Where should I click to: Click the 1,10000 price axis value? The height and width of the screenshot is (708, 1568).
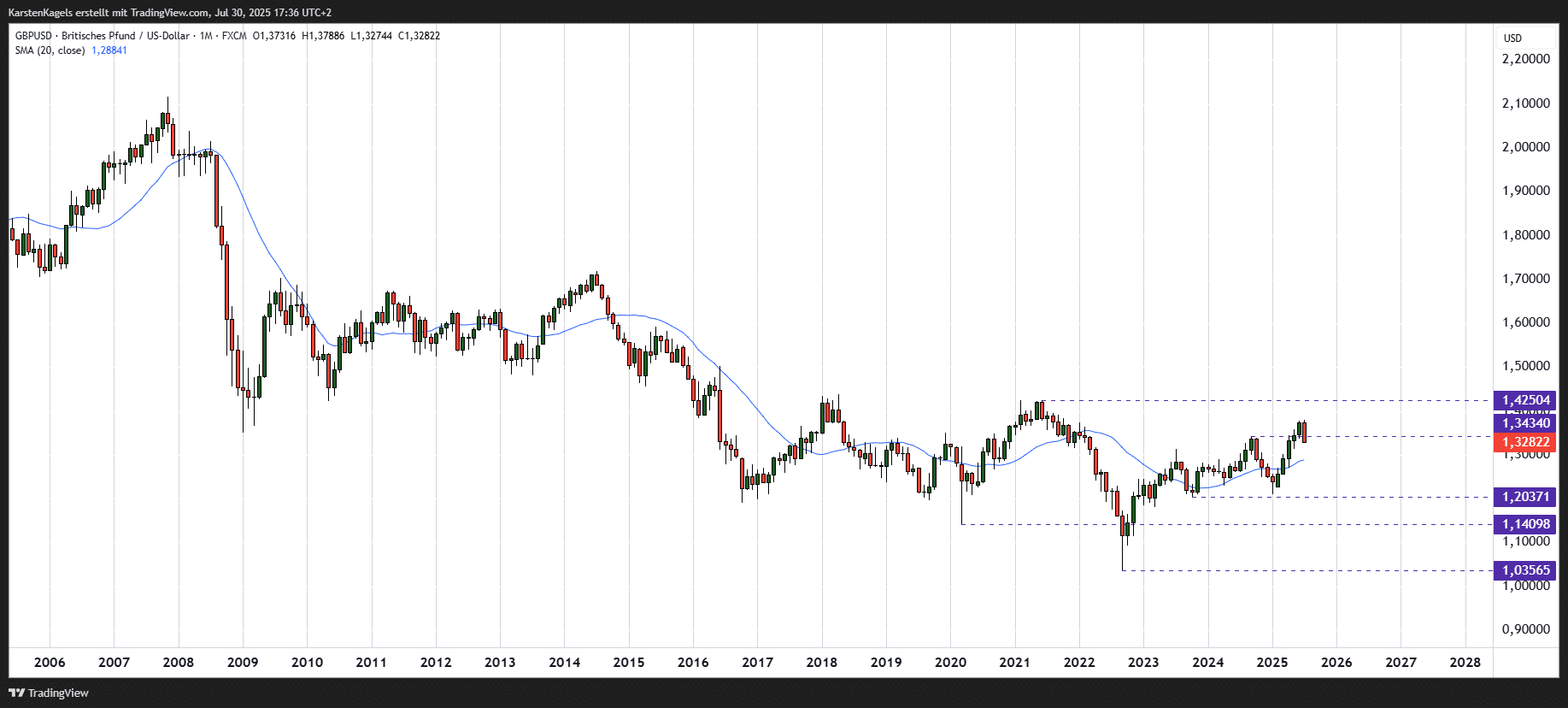click(1525, 541)
